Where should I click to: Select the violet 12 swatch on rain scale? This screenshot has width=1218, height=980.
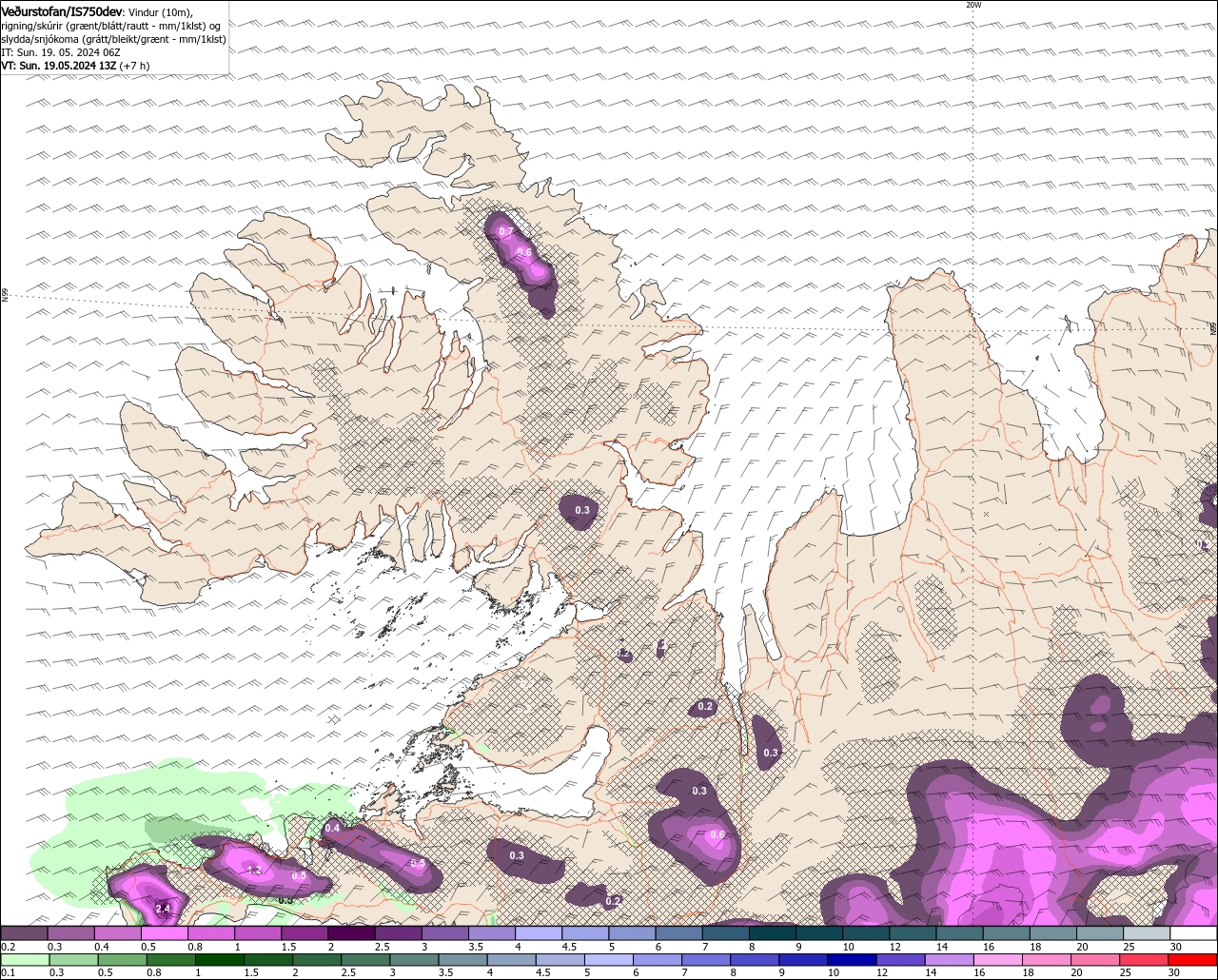pos(900,959)
